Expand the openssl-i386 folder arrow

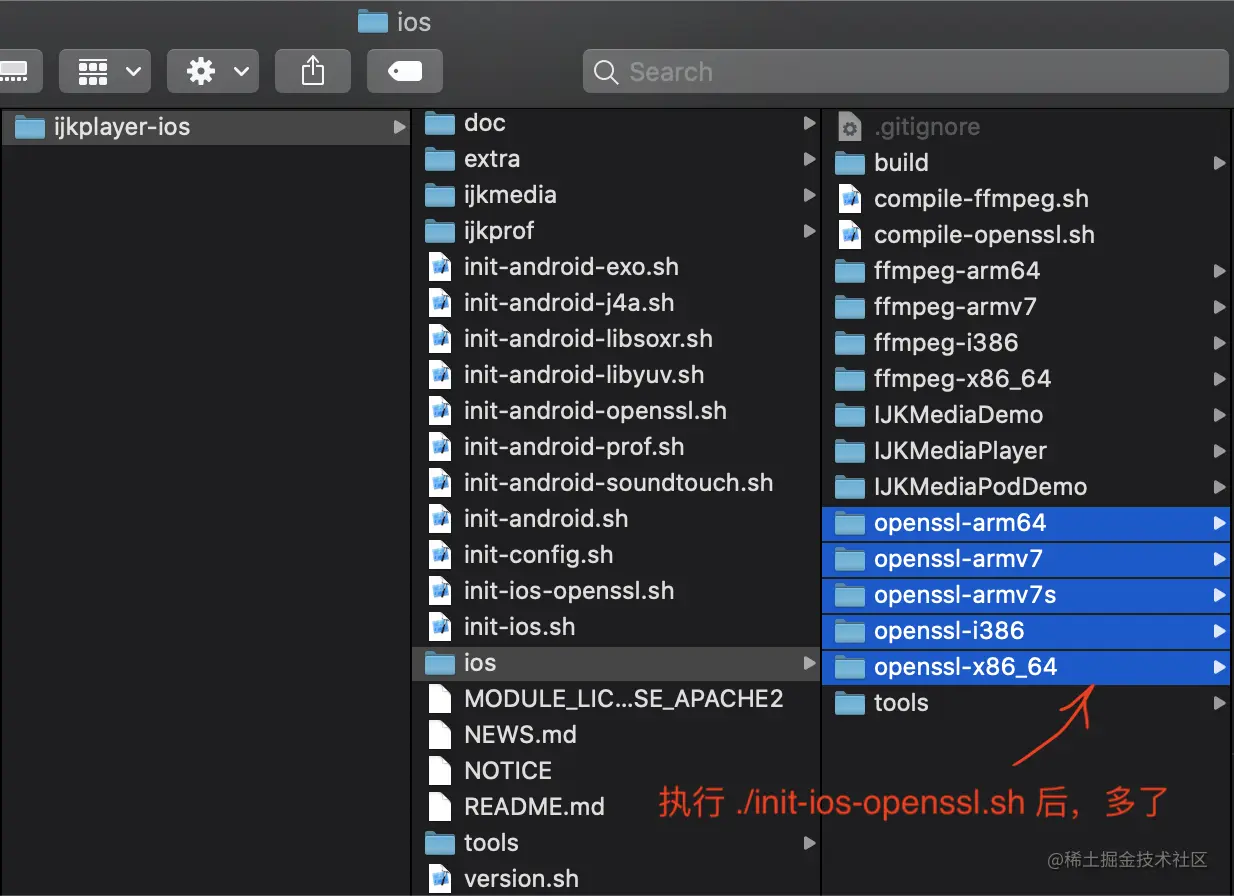pos(1219,631)
